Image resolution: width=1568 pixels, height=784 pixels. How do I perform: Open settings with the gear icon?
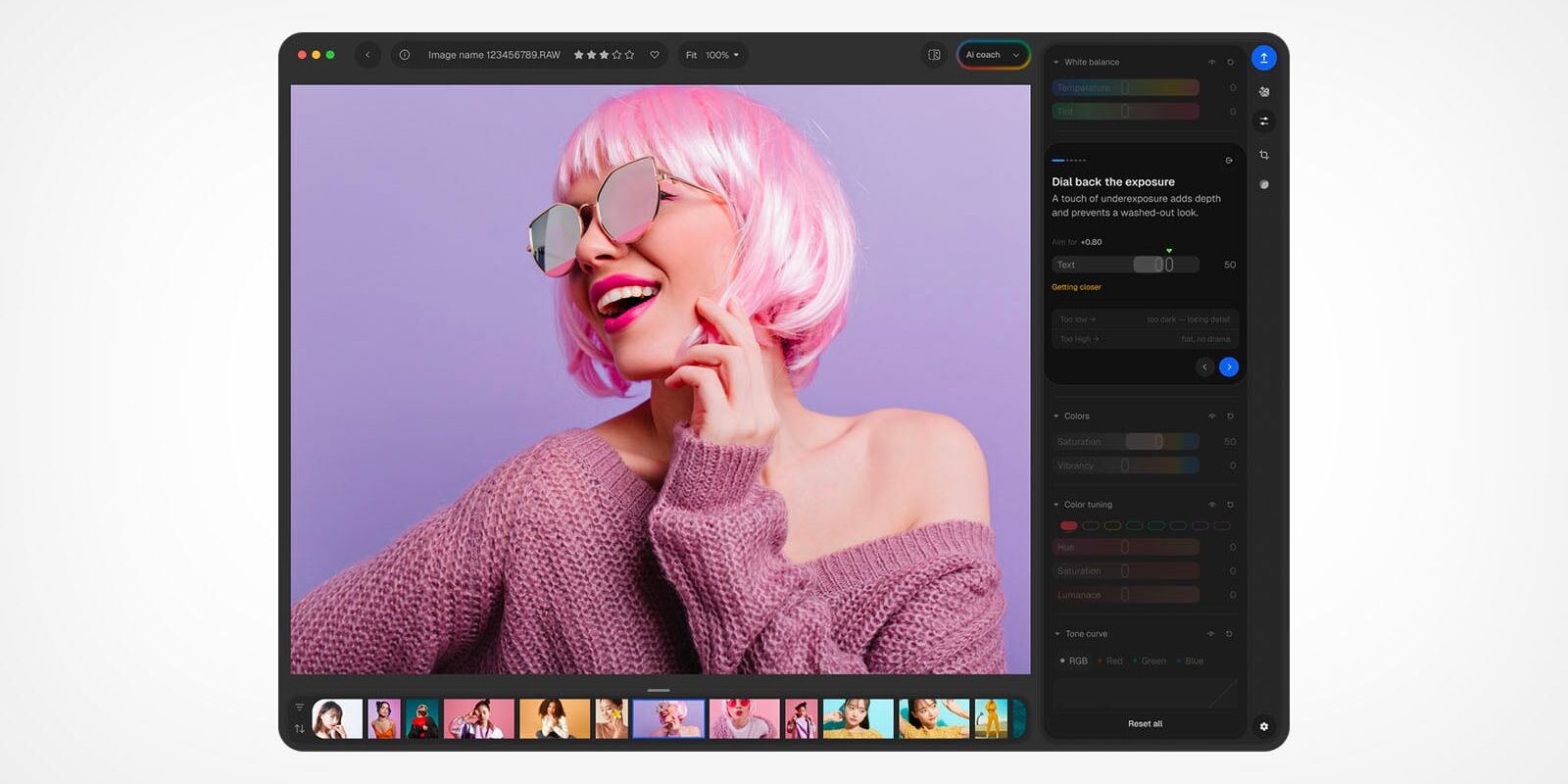(x=1264, y=726)
